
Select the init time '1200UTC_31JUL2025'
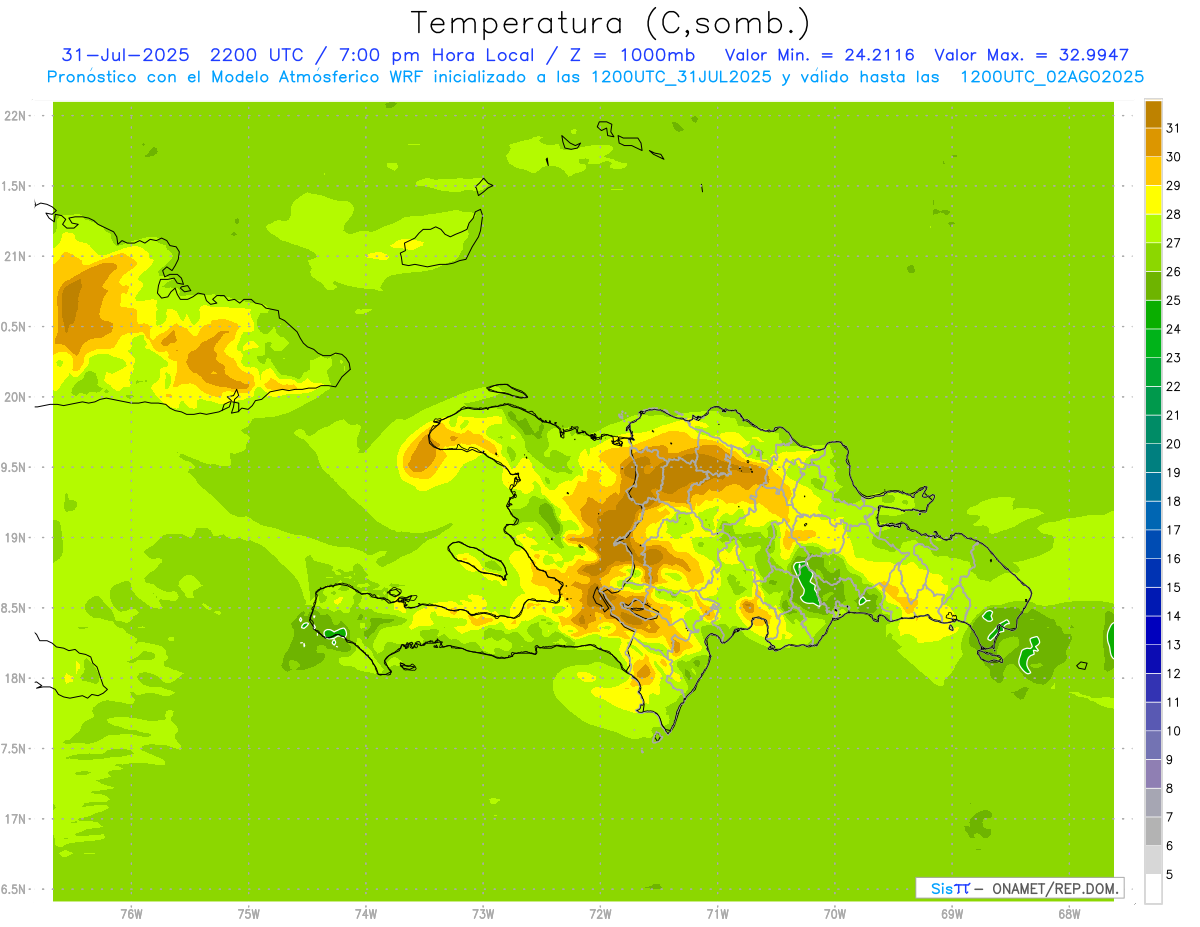pos(682,77)
